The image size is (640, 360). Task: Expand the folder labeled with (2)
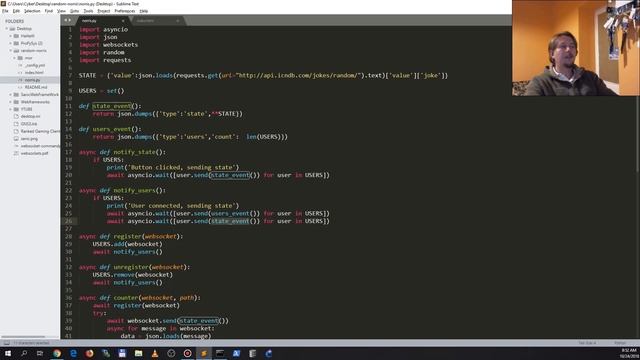tap(11, 43)
